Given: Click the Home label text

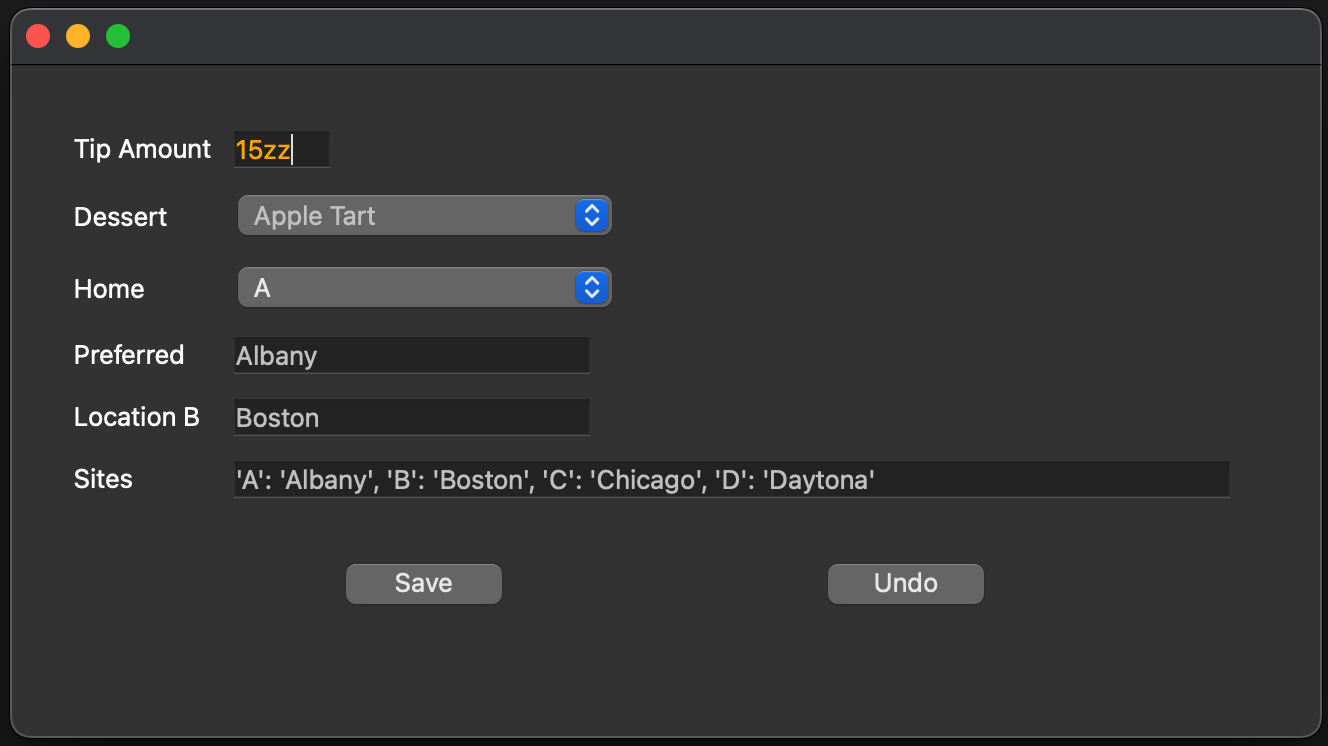Looking at the screenshot, I should pos(109,289).
